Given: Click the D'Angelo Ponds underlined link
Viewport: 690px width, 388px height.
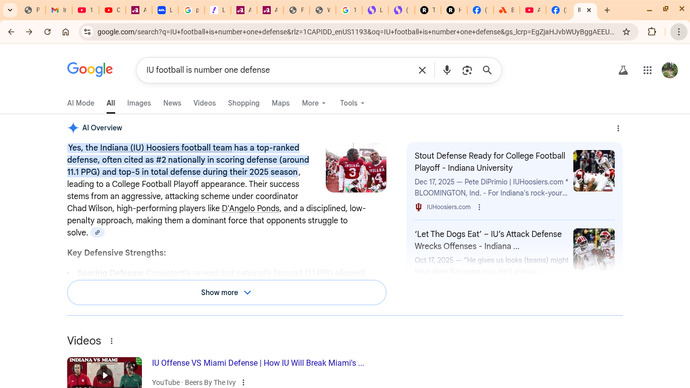Looking at the screenshot, I should pyautogui.click(x=250, y=208).
